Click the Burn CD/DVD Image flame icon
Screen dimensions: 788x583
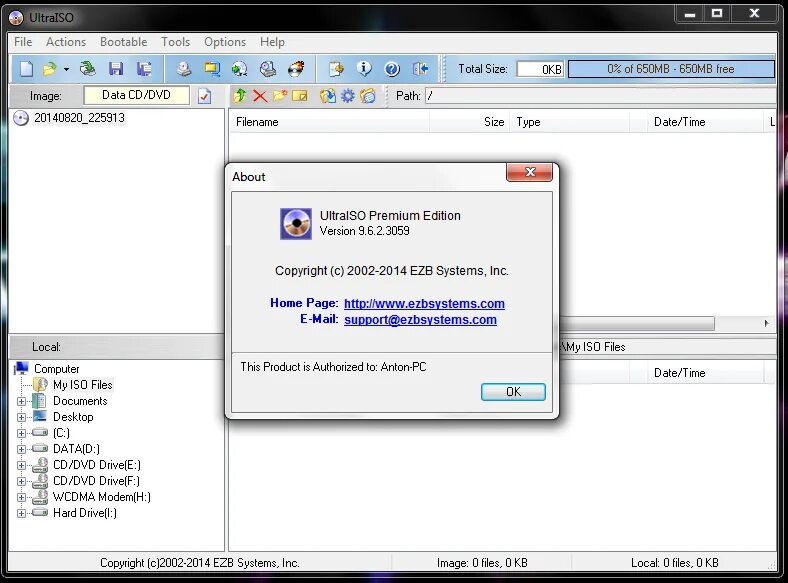pyautogui.click(x=296, y=69)
